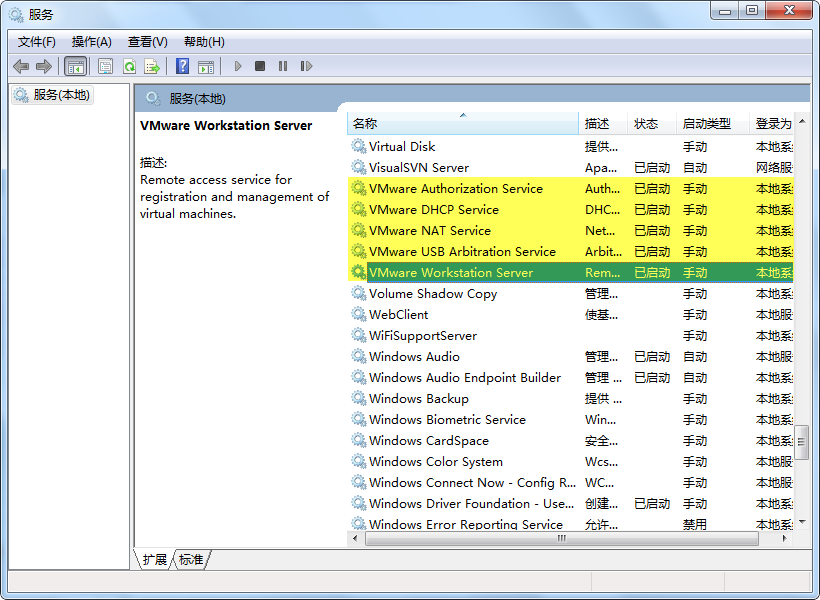The image size is (820, 600).
Task: Click gear icon of Windows Audio row
Action: (x=358, y=356)
